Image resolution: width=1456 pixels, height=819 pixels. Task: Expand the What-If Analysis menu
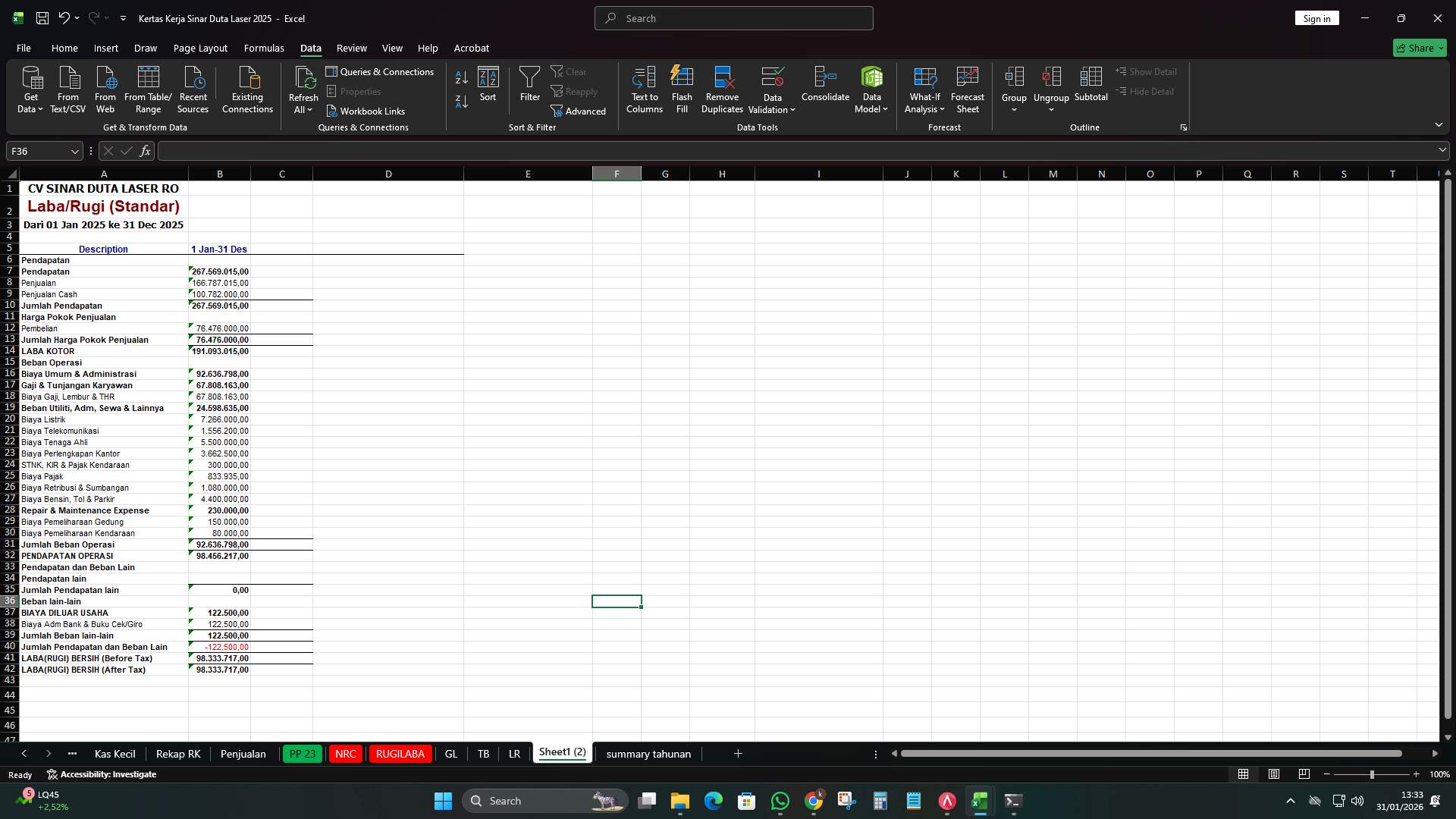924,89
